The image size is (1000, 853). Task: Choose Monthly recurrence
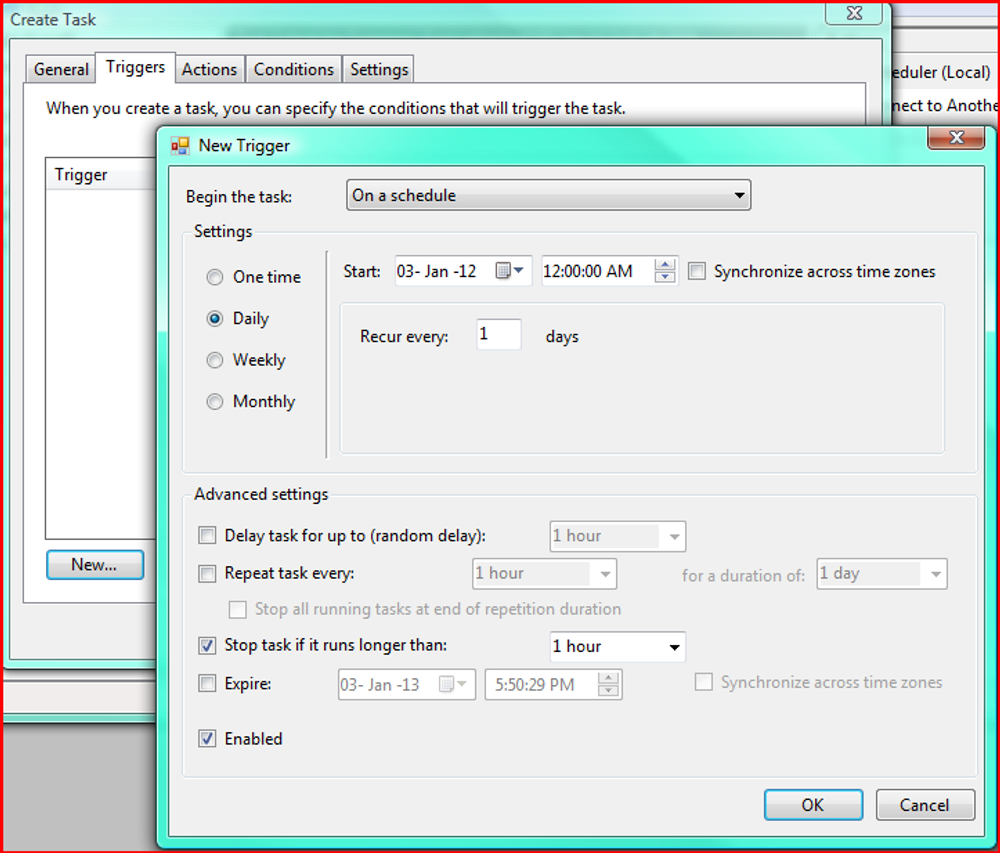pos(214,401)
